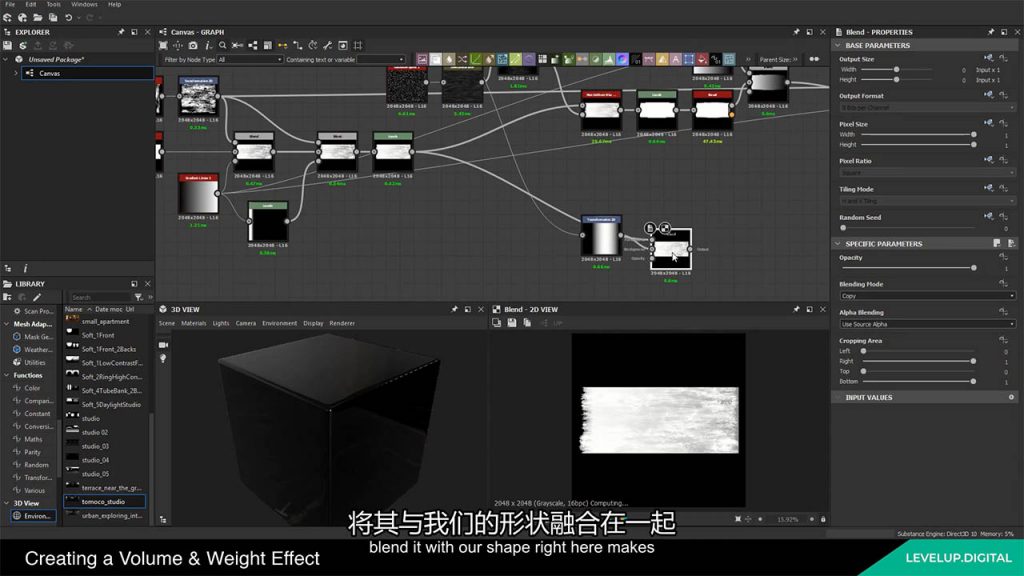
Task: Click the fit-graph-to-view icon in graph toolbar
Action: click(x=163, y=46)
